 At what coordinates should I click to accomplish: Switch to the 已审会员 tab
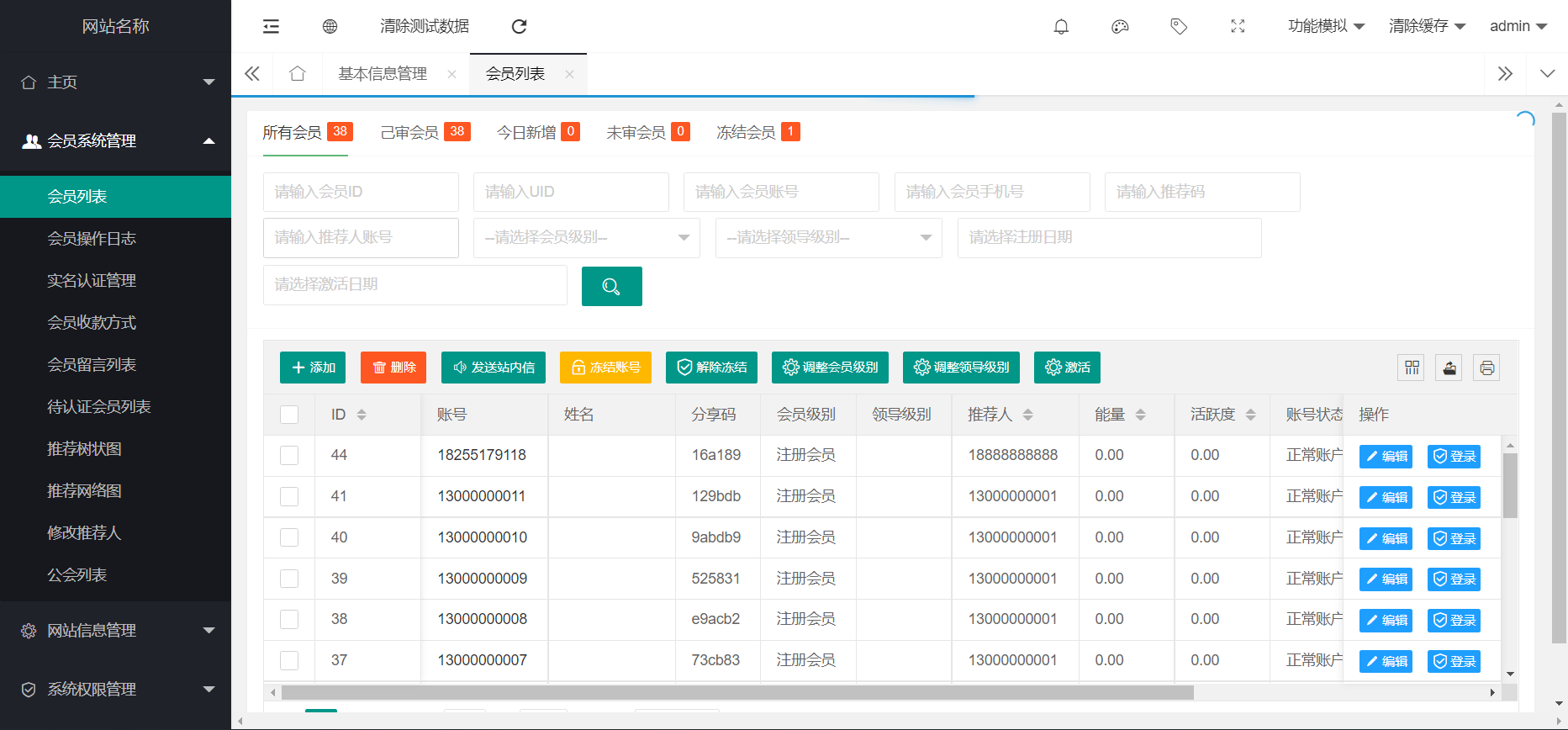[425, 132]
